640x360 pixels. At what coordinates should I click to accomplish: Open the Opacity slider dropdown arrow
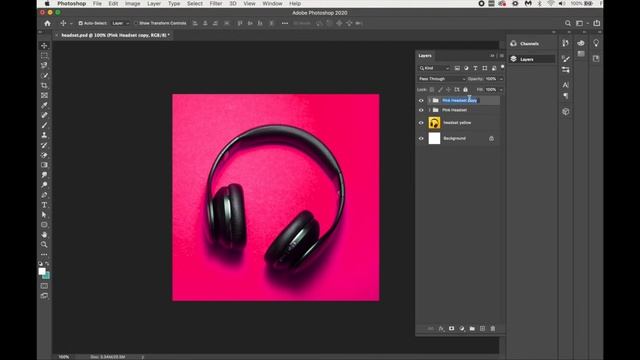click(x=501, y=79)
